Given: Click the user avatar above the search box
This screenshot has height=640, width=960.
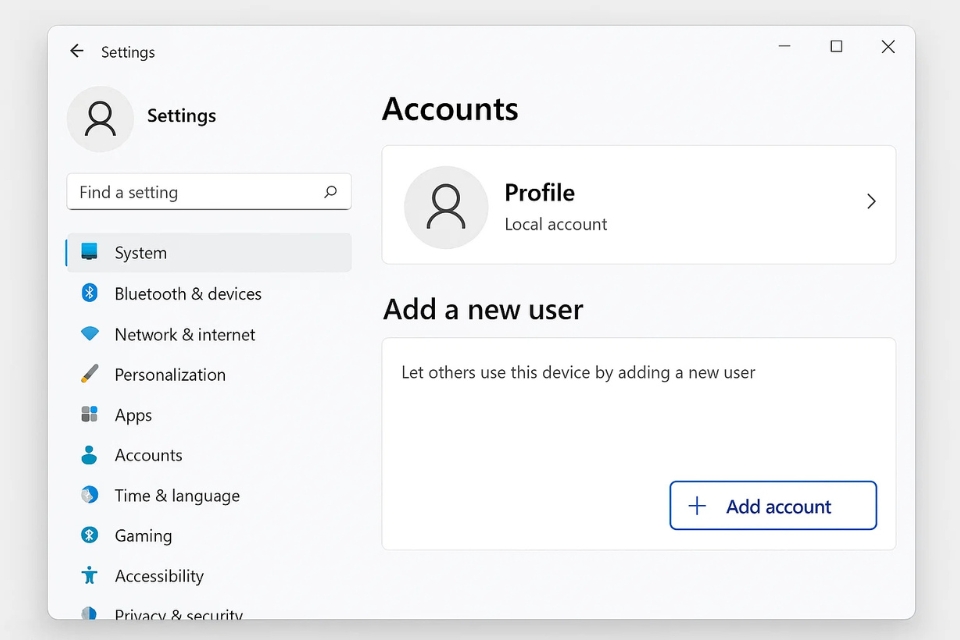Looking at the screenshot, I should coord(100,118).
